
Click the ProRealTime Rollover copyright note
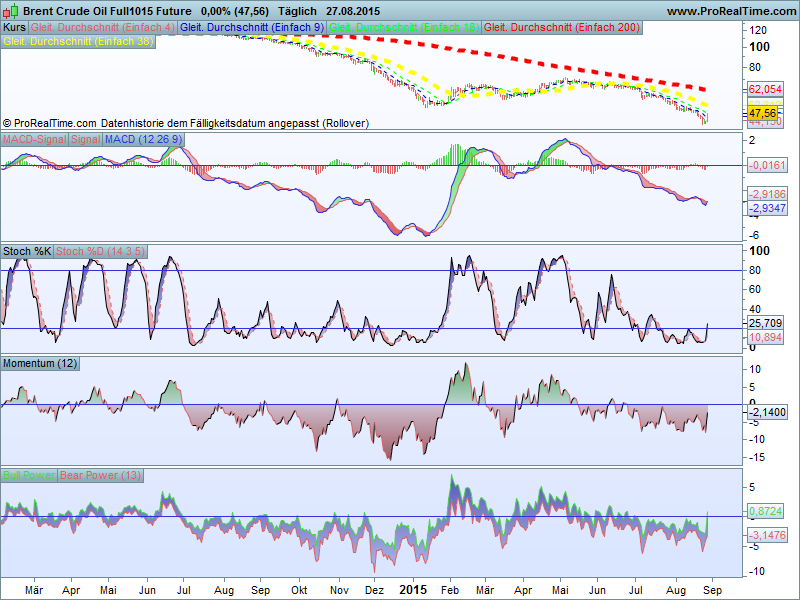click(x=186, y=123)
